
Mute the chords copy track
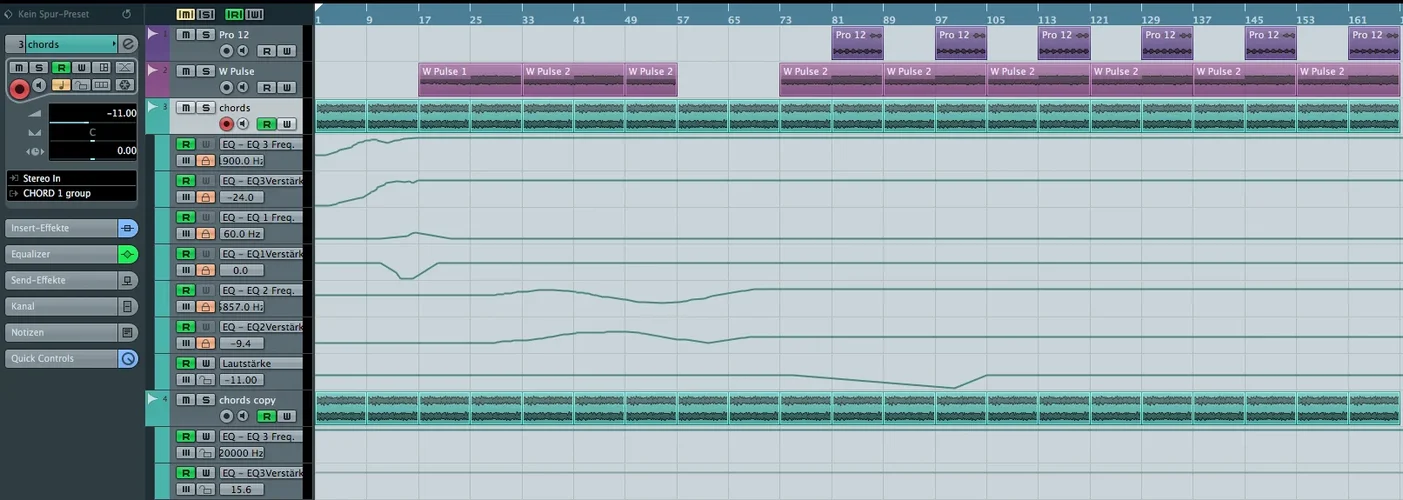tap(185, 400)
